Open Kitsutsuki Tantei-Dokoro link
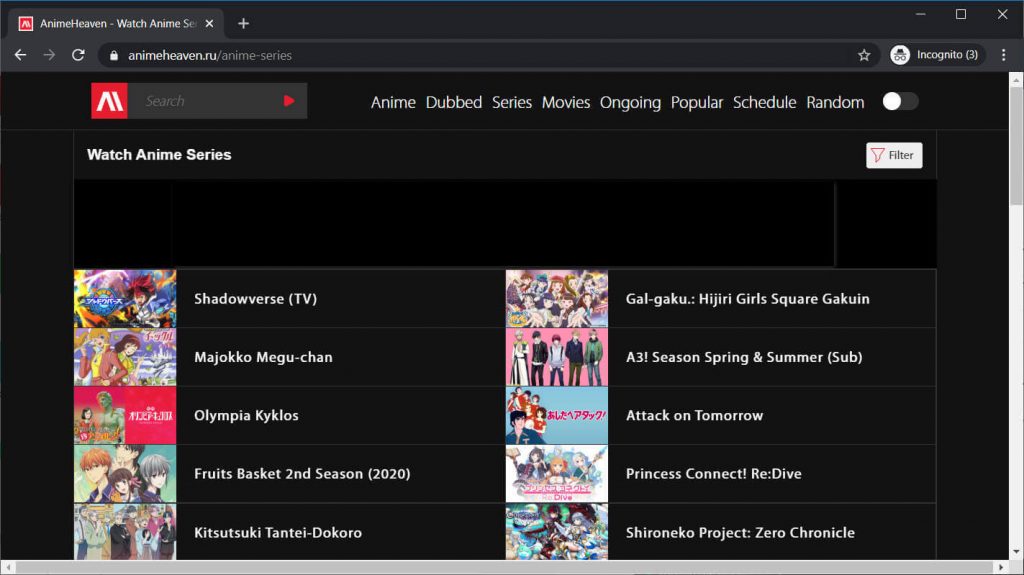Viewport: 1024px width, 575px height. point(278,533)
